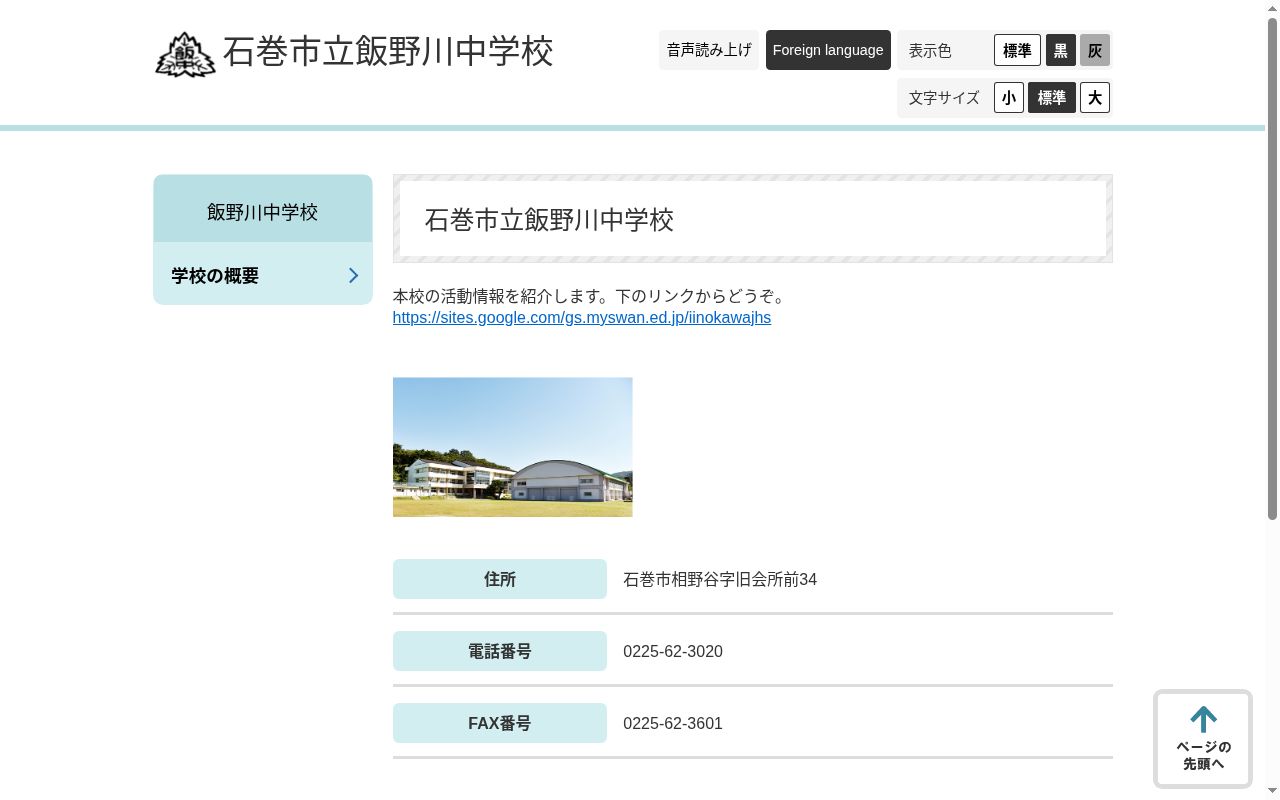Open the sites.google.com school link
Viewport: 1280px width, 800px height.
coord(582,318)
